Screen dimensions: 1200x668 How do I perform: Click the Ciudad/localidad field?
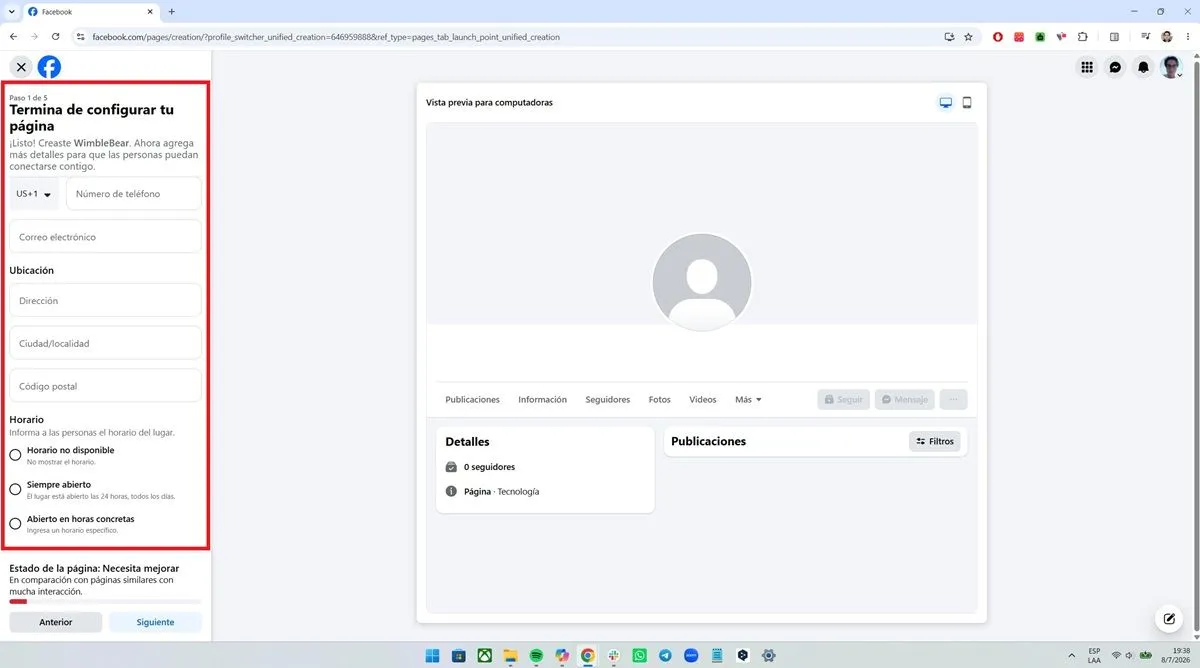tap(105, 343)
